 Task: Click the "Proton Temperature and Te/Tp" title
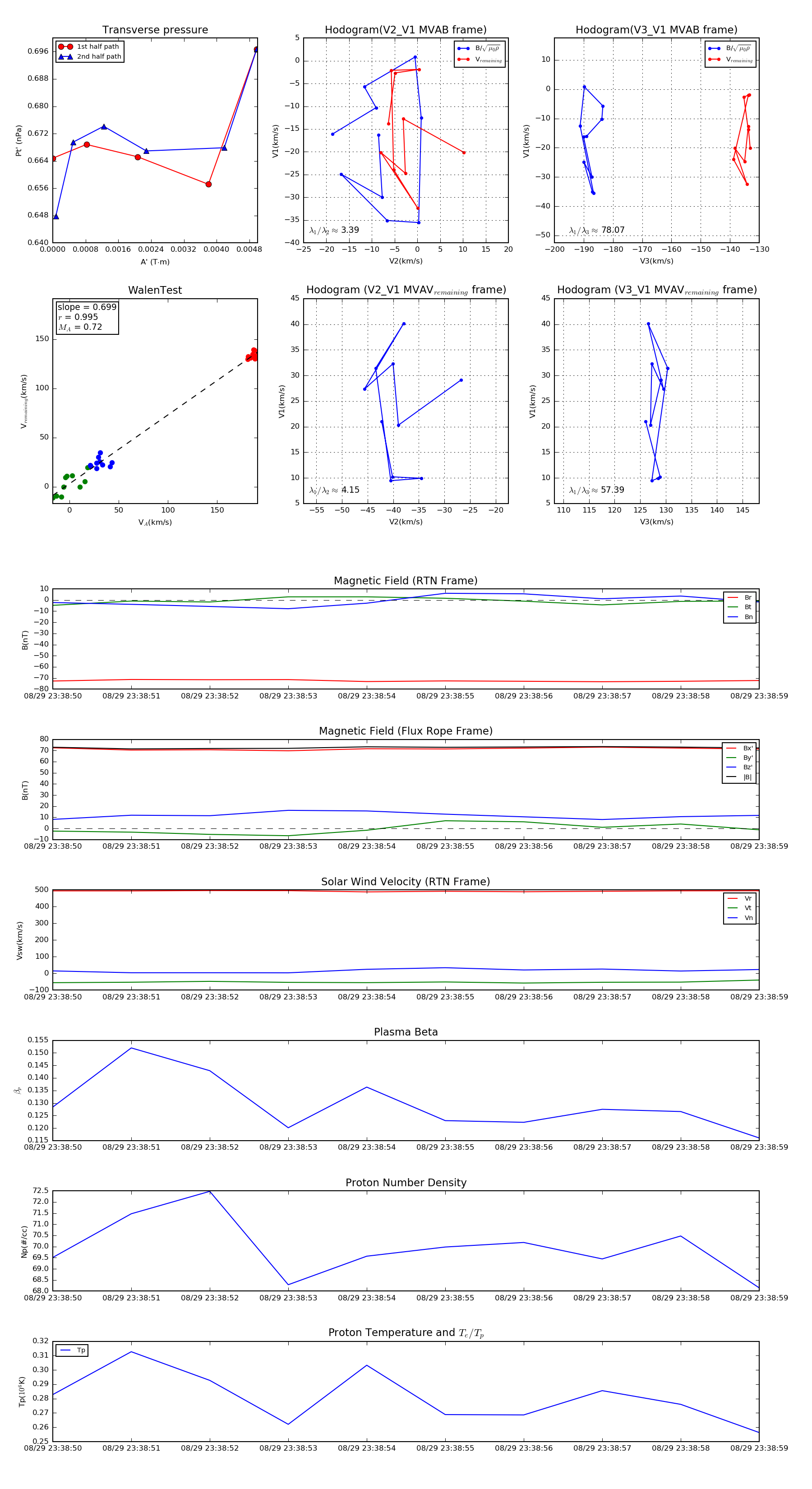[406, 1333]
